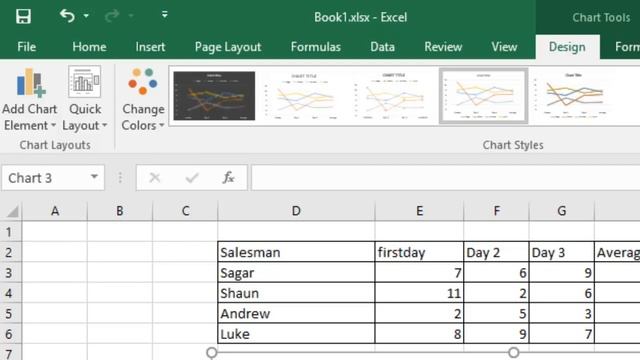The width and height of the screenshot is (640, 360).
Task: Switch to the Review tab
Action: tap(443, 47)
